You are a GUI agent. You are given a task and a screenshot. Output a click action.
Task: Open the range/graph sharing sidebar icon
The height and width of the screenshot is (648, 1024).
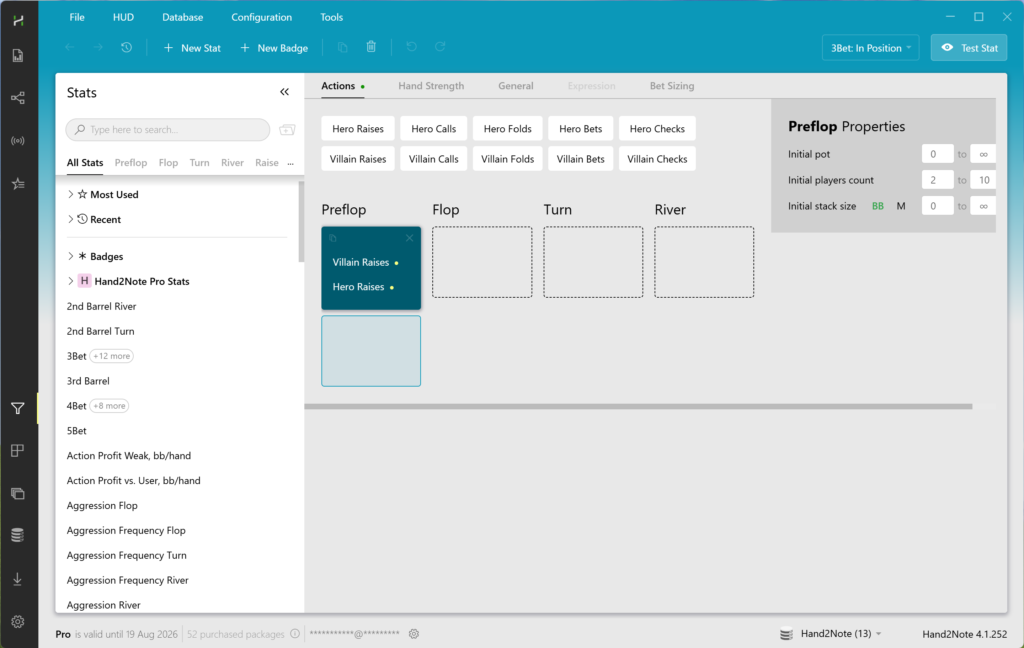18,98
